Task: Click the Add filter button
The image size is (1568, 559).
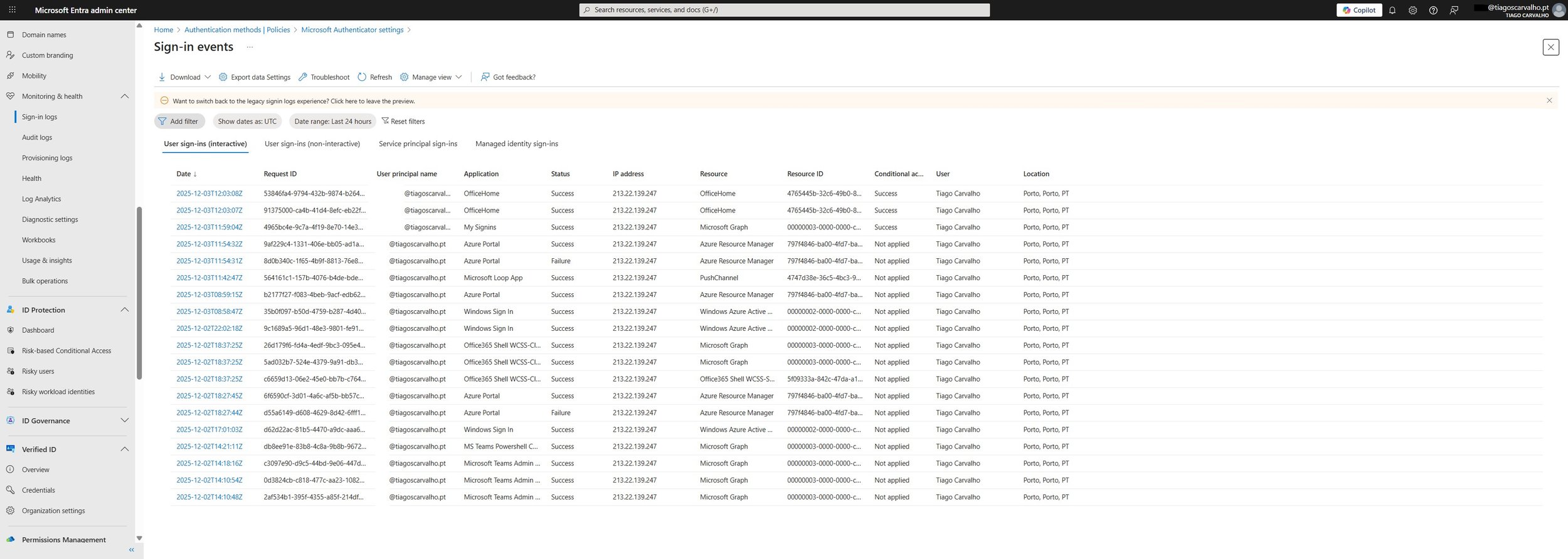Action: [179, 122]
